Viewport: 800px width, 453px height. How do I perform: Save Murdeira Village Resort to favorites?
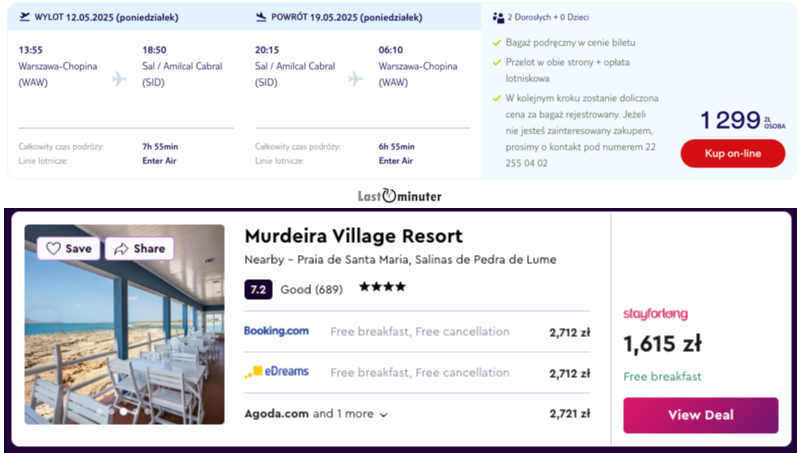coord(68,248)
